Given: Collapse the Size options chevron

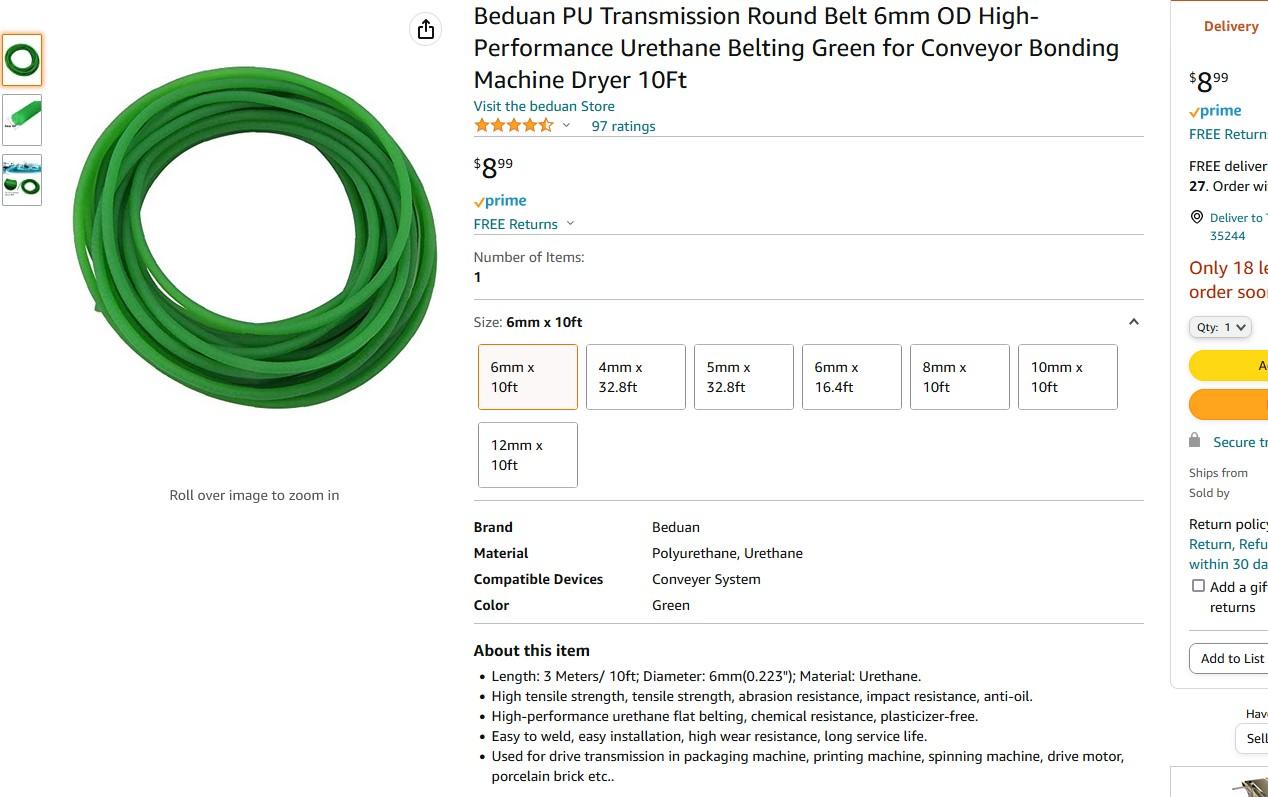Looking at the screenshot, I should [x=1133, y=322].
